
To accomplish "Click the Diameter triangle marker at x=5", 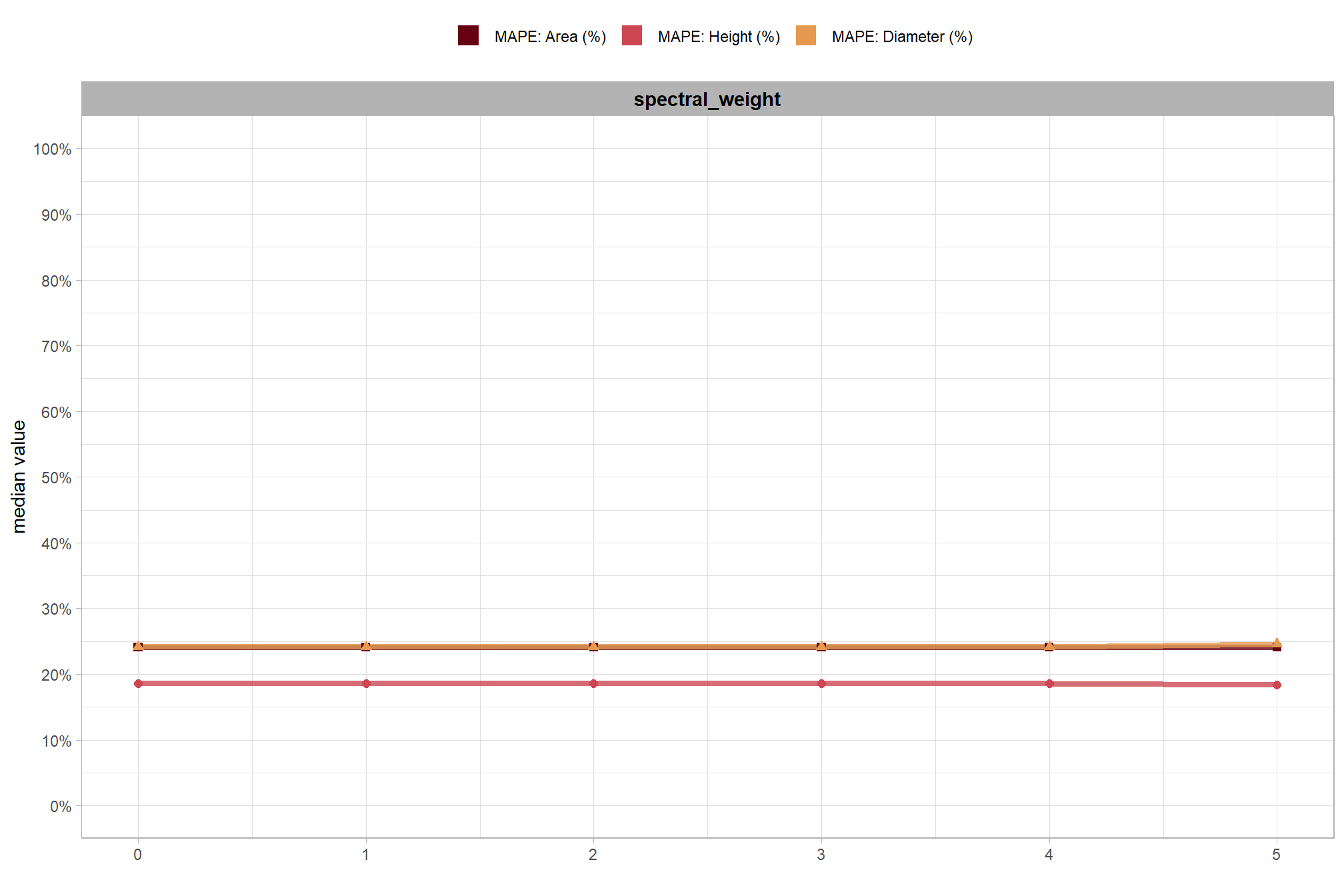I will [x=1277, y=643].
